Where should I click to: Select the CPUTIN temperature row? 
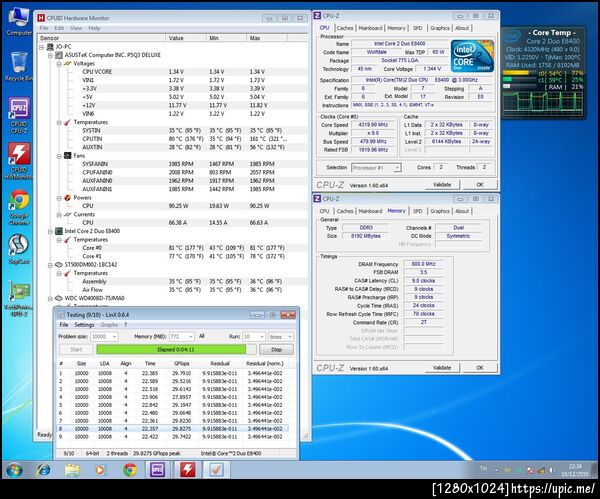click(173, 139)
